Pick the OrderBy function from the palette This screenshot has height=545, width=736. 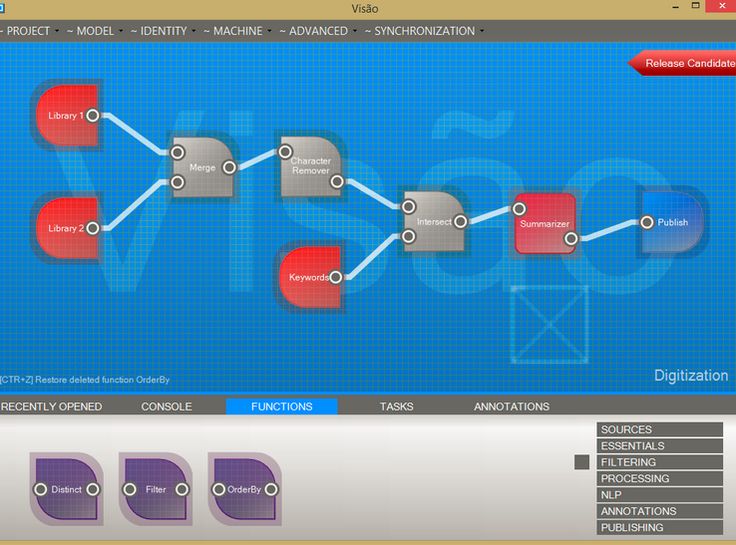(245, 489)
